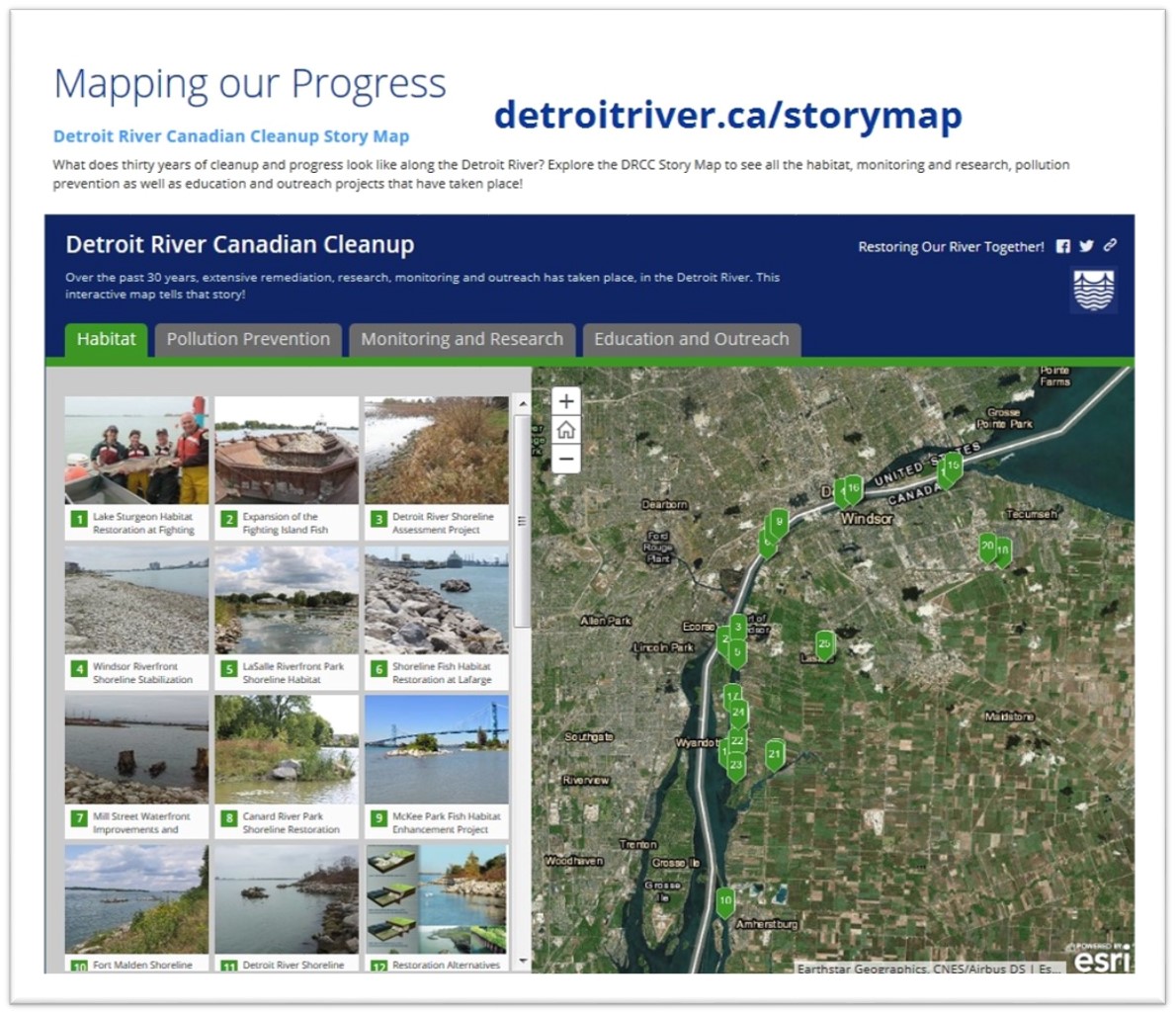Screen dimensions: 1176x1015
Task: Open Lake Sturgeon Habitat Restoration thumbnail
Action: [x=136, y=452]
